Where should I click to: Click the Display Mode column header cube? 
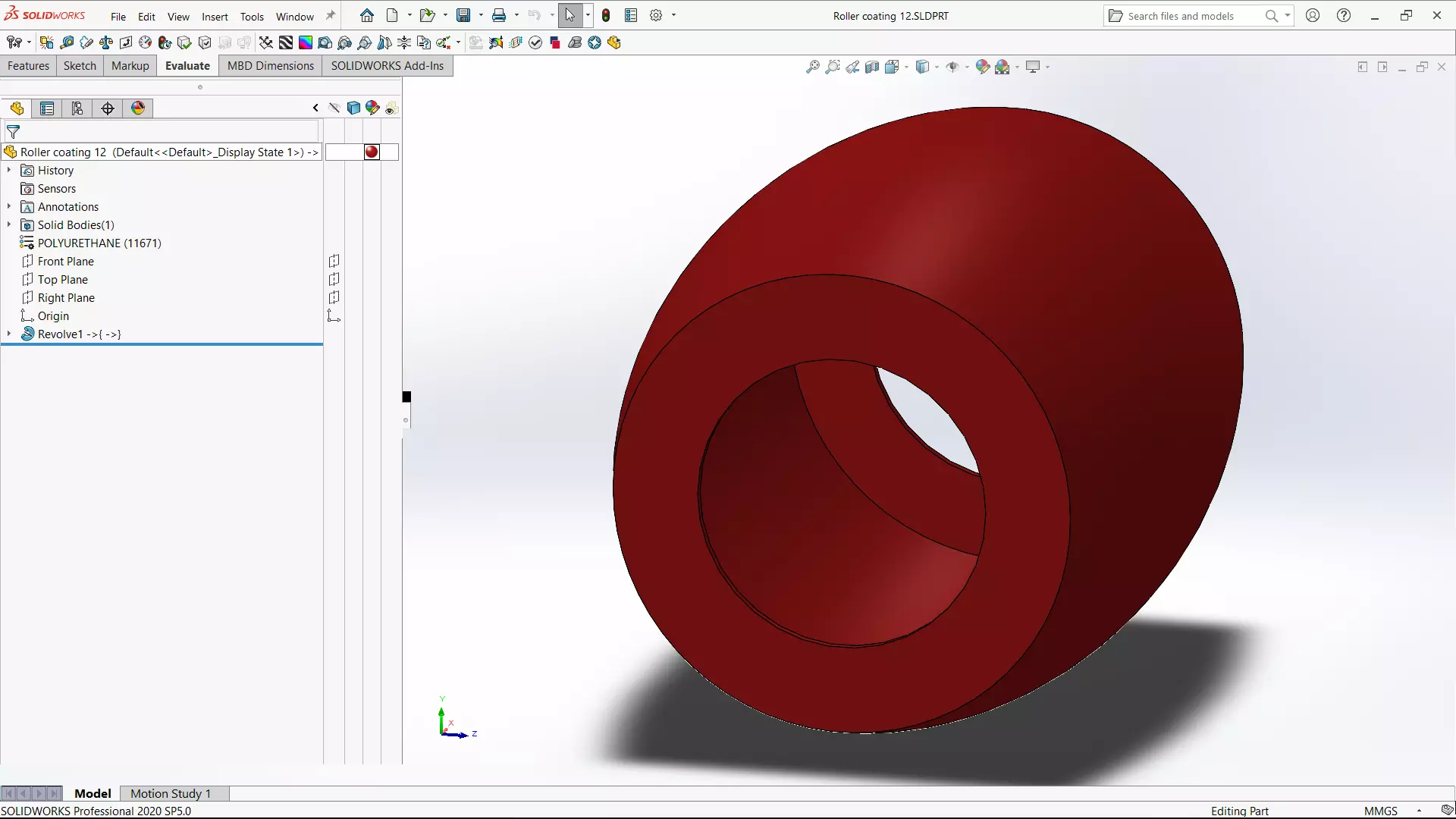353,108
